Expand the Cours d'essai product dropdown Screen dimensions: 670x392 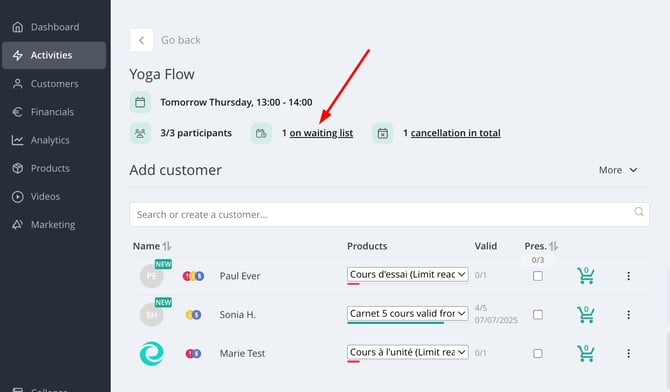[408, 274]
